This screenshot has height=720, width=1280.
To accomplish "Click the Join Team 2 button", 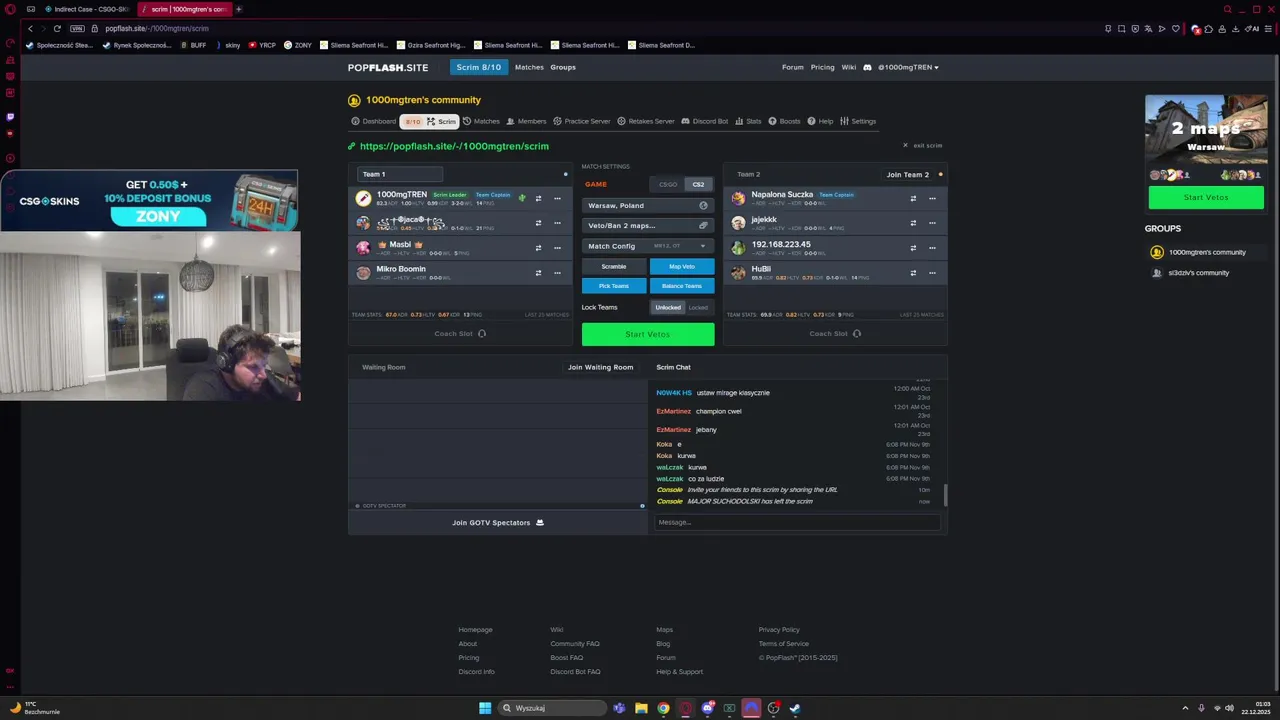I will pos(908,174).
